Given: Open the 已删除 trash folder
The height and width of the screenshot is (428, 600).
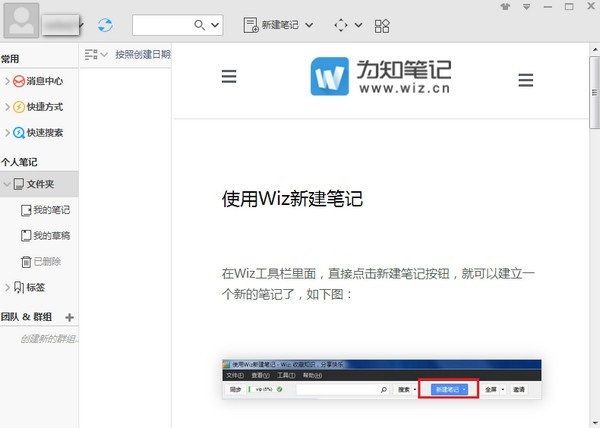Looking at the screenshot, I should 41,262.
